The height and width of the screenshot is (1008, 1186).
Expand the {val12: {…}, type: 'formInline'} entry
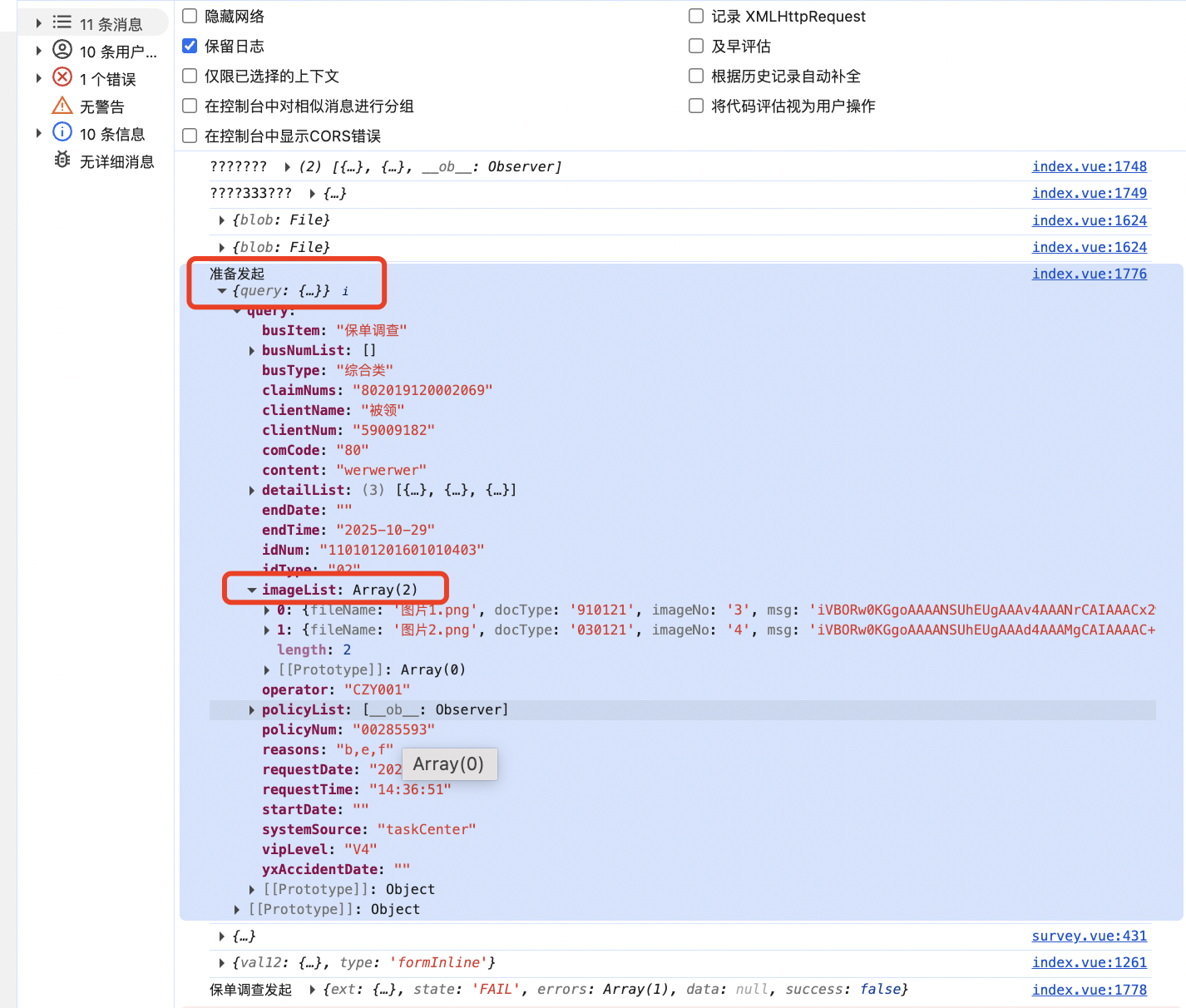point(222,963)
